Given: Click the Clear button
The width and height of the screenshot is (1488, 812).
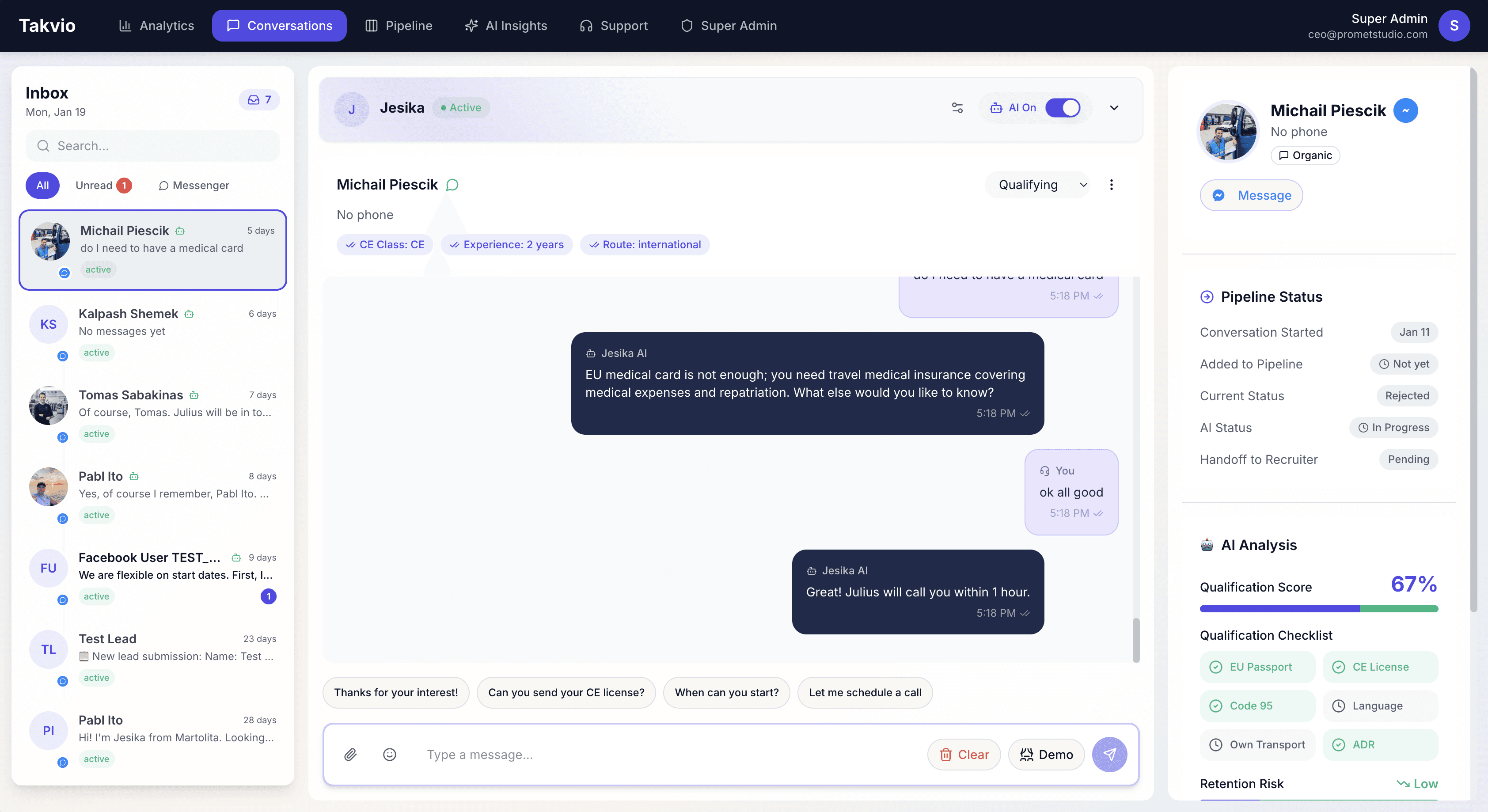Looking at the screenshot, I should (x=964, y=754).
